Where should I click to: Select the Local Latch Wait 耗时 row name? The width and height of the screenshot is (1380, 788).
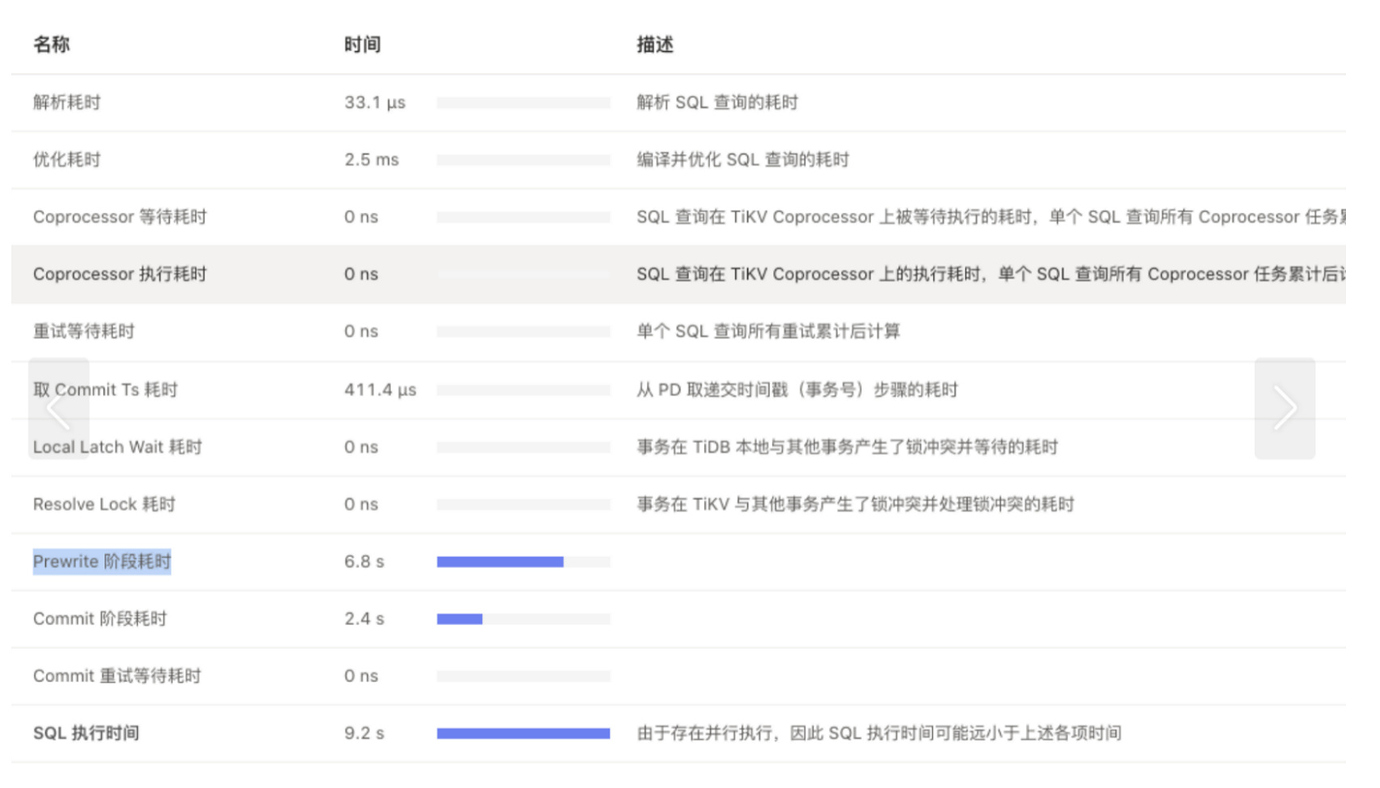(118, 446)
